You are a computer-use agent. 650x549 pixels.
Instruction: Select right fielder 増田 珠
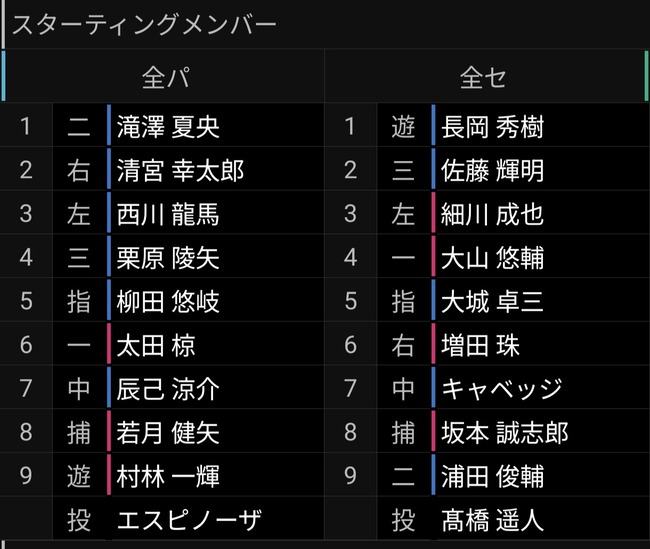click(x=480, y=345)
